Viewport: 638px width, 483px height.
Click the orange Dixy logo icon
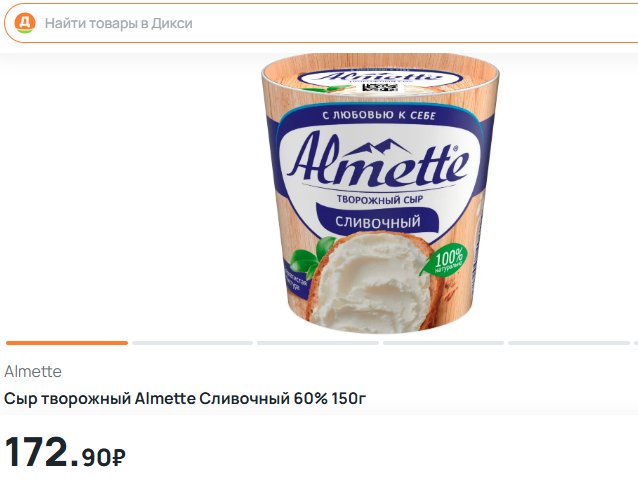[x=25, y=23]
